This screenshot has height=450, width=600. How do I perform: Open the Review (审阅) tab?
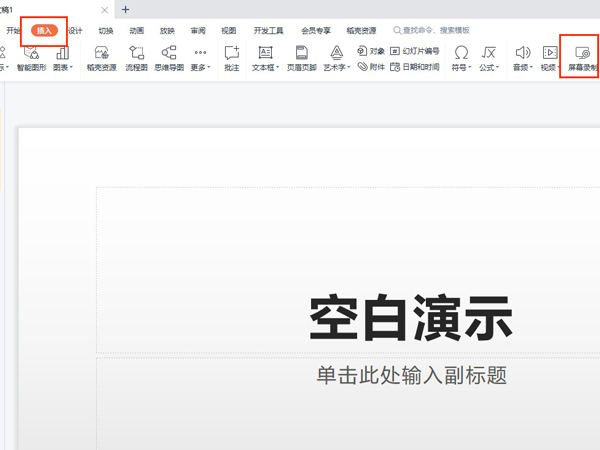[198, 30]
